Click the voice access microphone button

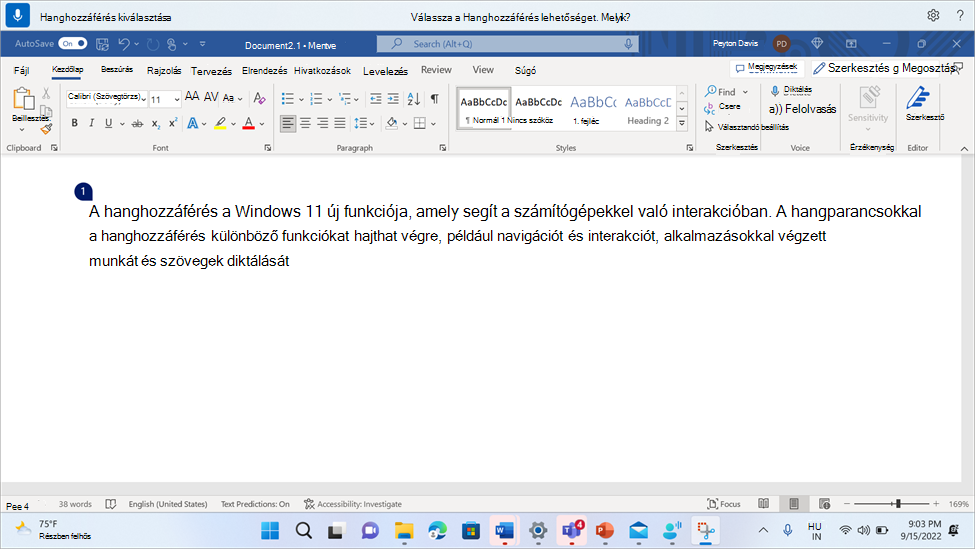click(17, 16)
